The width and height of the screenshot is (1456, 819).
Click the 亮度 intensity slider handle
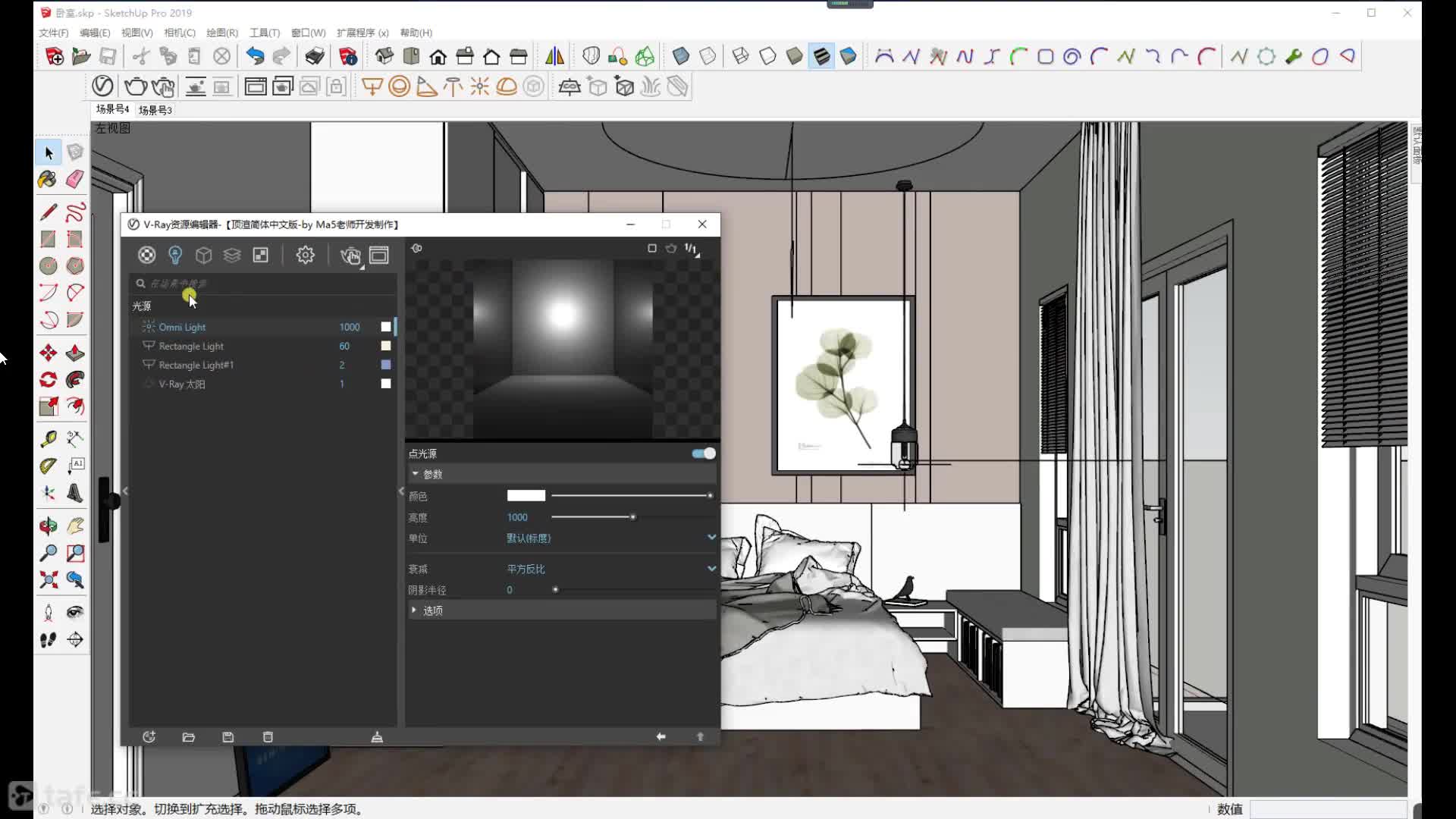point(633,517)
